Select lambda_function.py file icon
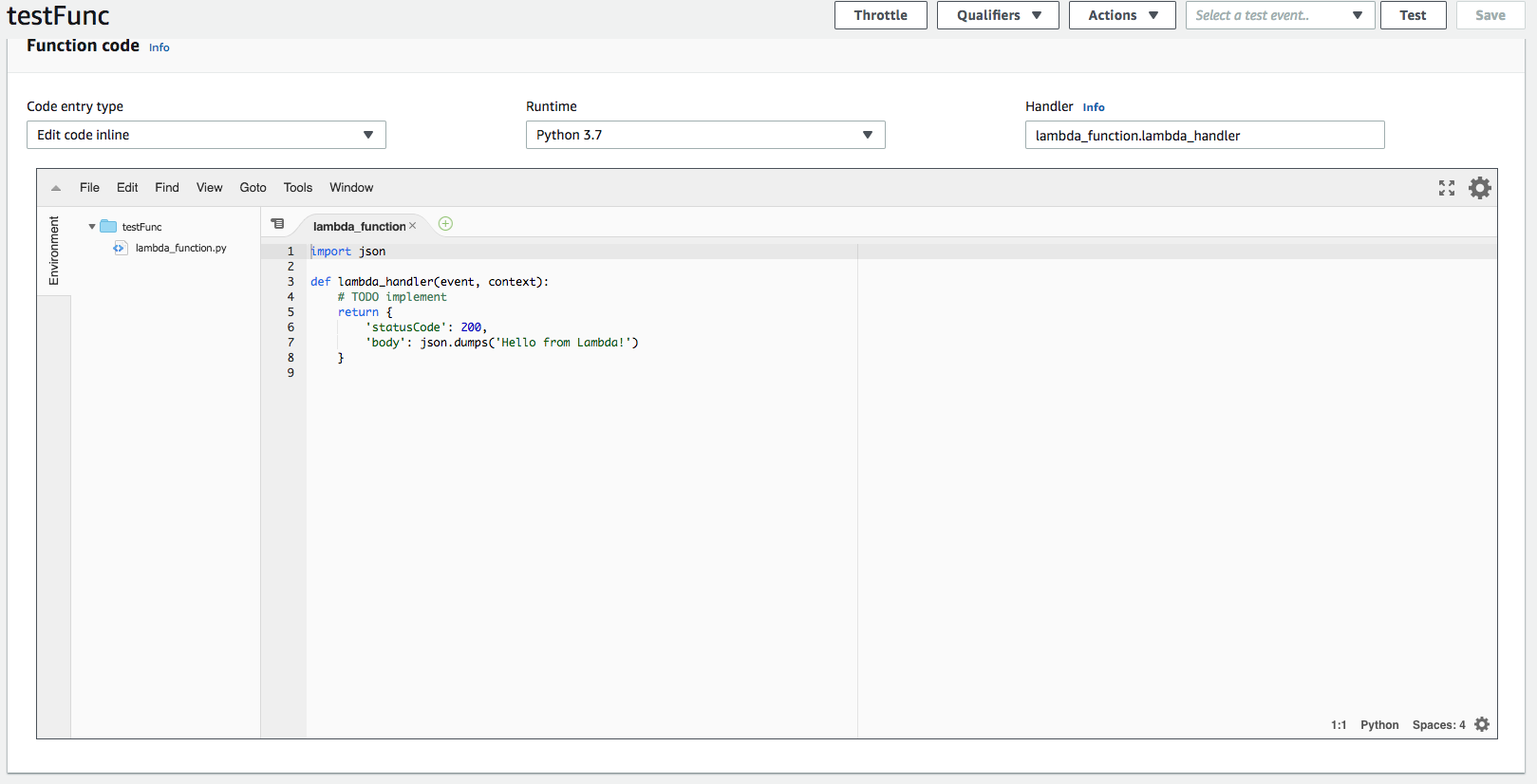 click(120, 248)
